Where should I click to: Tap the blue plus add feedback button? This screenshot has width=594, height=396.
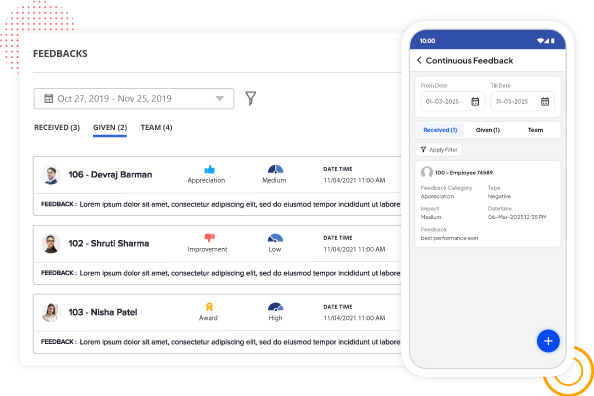(x=548, y=341)
